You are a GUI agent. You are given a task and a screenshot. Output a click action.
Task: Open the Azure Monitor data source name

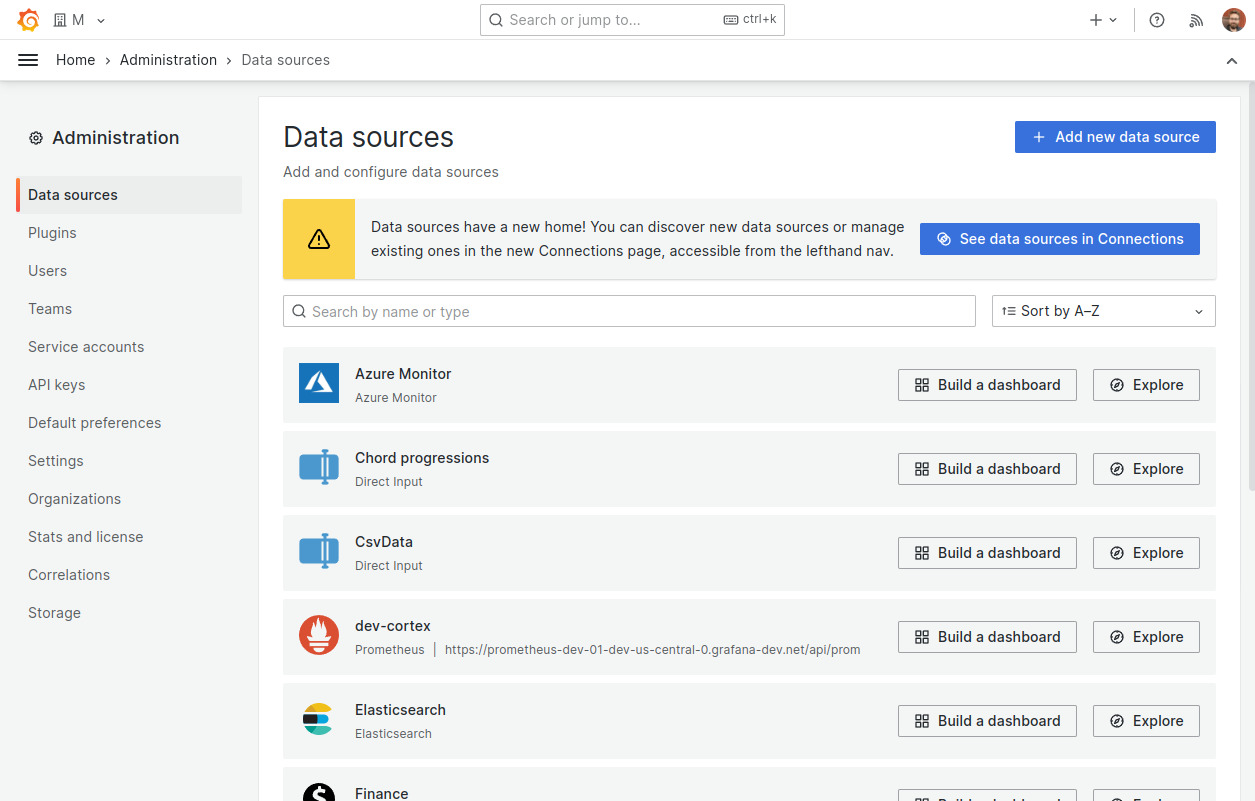tap(403, 374)
